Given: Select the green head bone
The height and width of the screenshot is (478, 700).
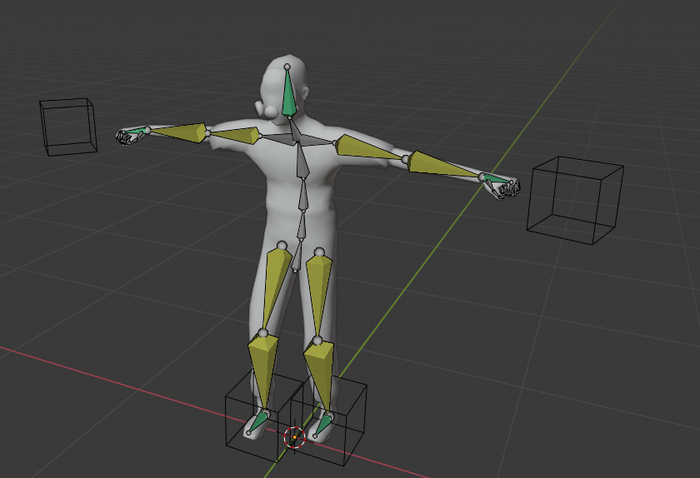Looking at the screenshot, I should click(289, 97).
